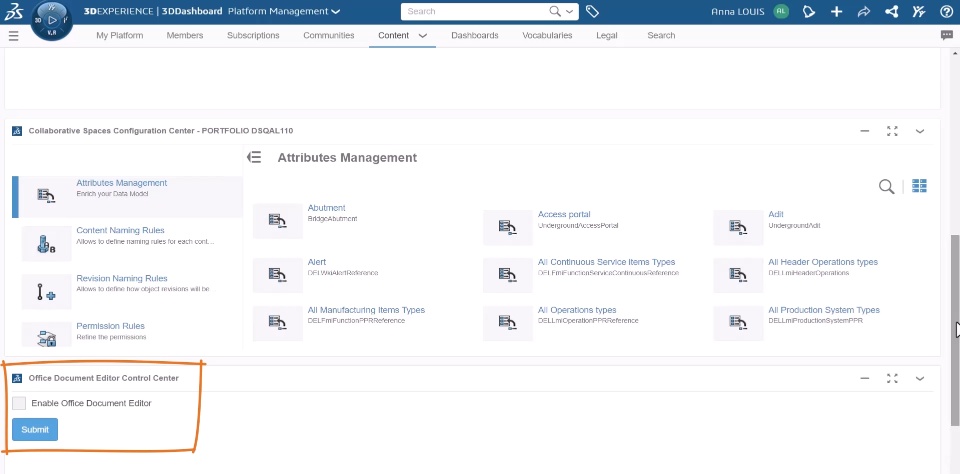Click the Submit button
The image size is (960, 474).
tap(35, 429)
